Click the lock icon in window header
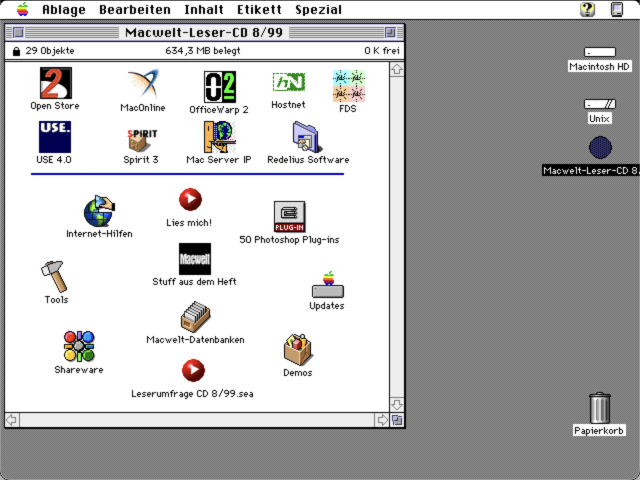Viewport: 640px width, 480px height. (x=16, y=51)
